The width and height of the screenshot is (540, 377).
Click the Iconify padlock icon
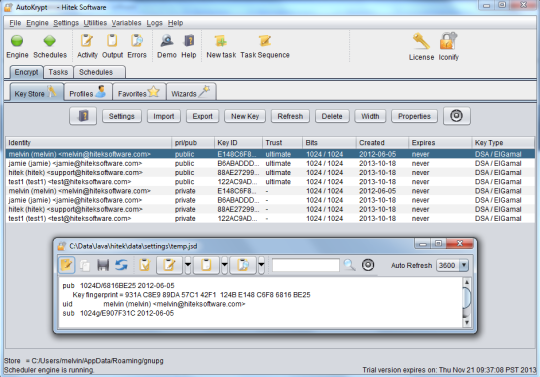pos(448,41)
